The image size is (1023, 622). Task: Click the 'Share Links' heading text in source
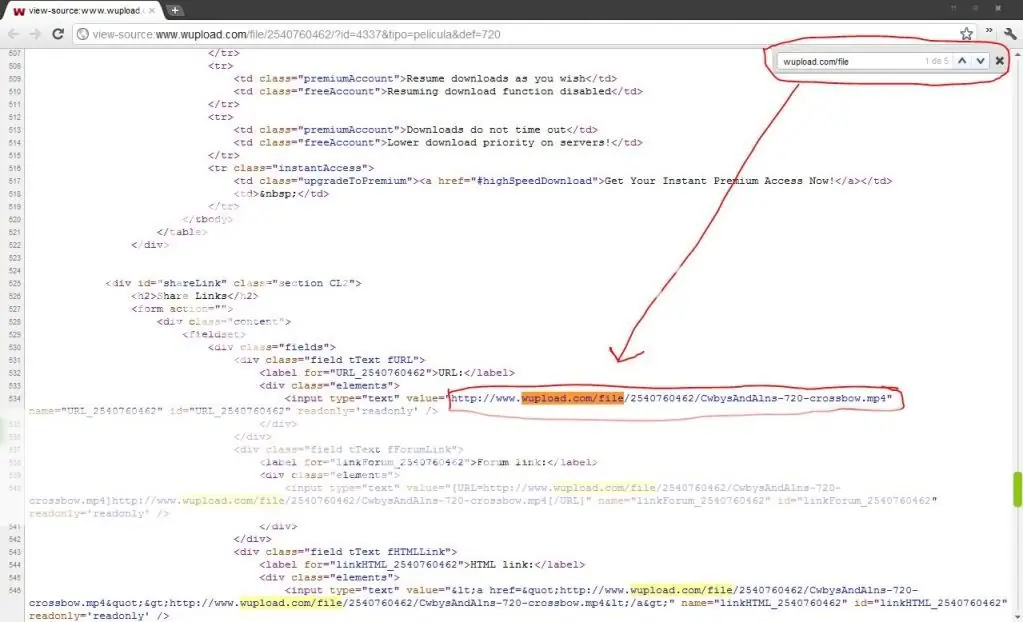(x=191, y=296)
